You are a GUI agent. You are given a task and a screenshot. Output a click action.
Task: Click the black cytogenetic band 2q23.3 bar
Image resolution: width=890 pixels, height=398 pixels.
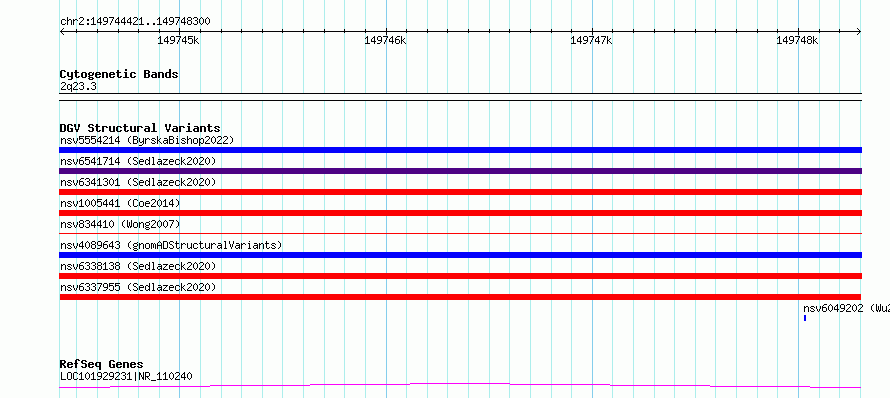[460, 97]
